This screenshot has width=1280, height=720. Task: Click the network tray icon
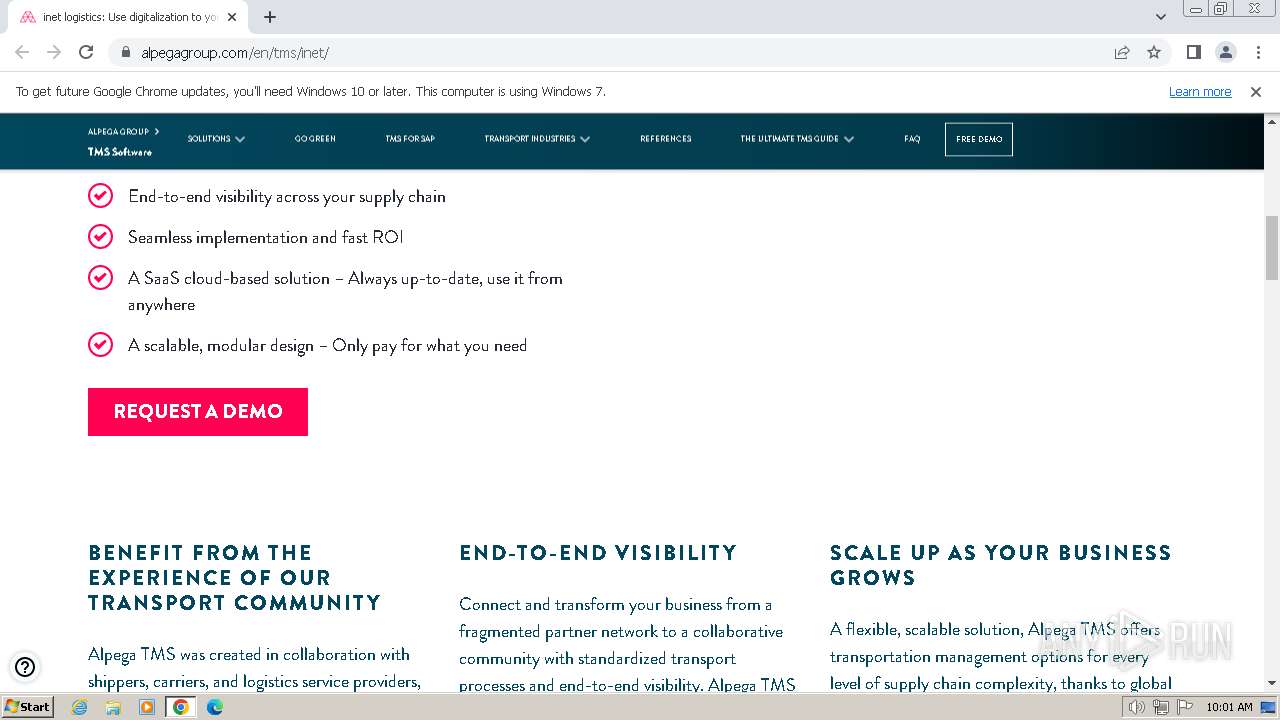coord(1160,707)
